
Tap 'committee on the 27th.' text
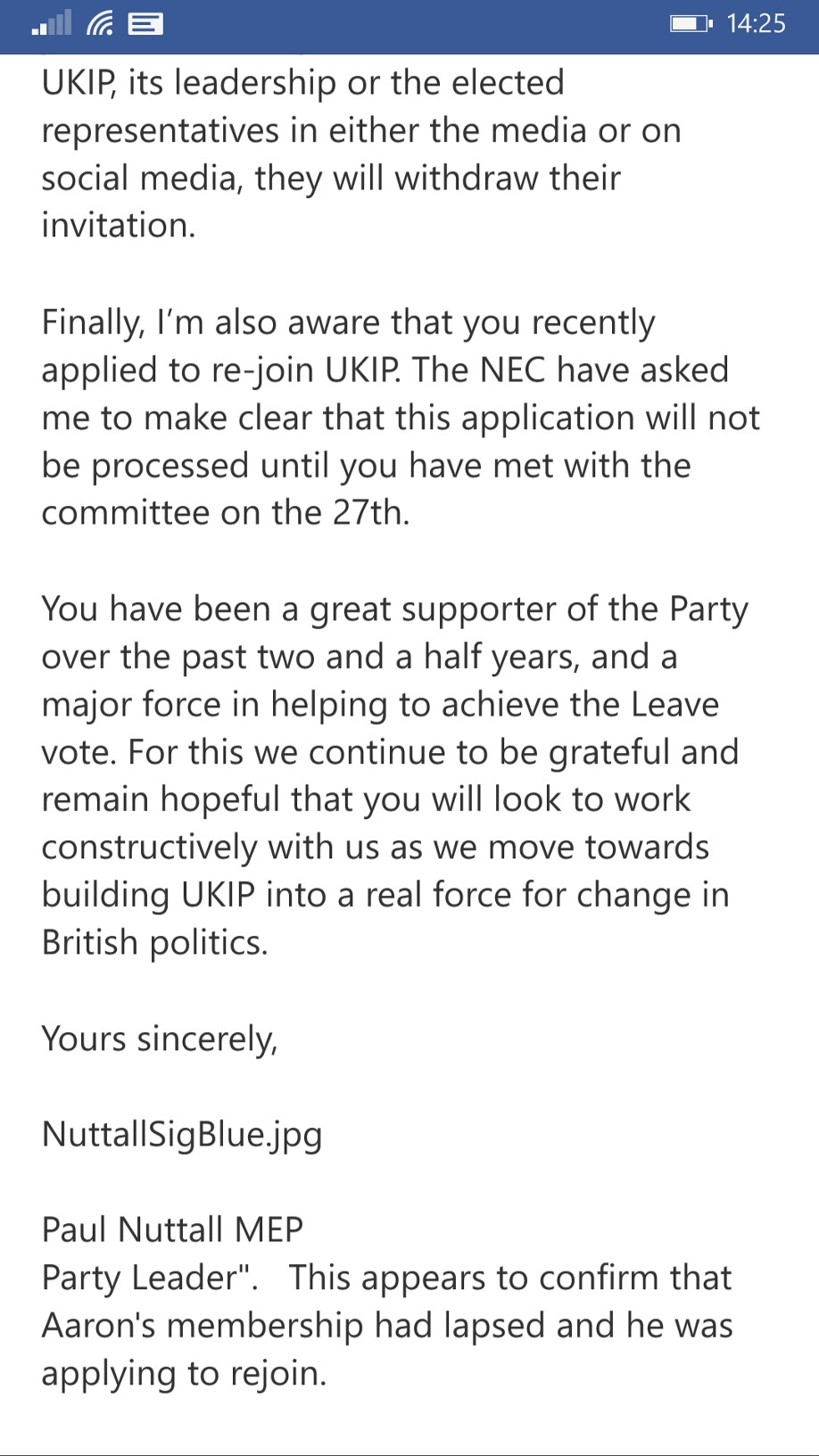(x=226, y=513)
